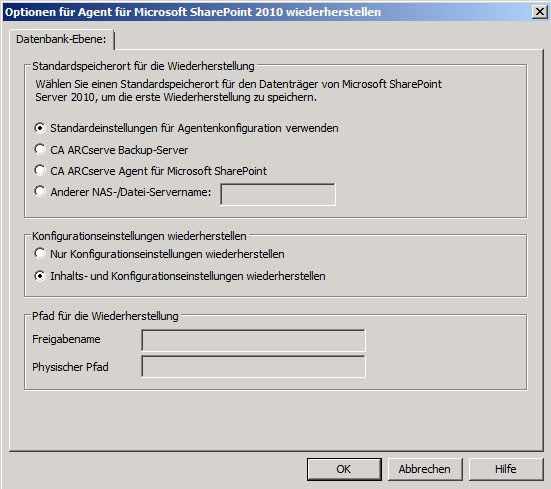Click the Konfigurationseinstellungen wiederherstellen group title
Viewport: 551px width, 489px height.
pyautogui.click(x=139, y=236)
